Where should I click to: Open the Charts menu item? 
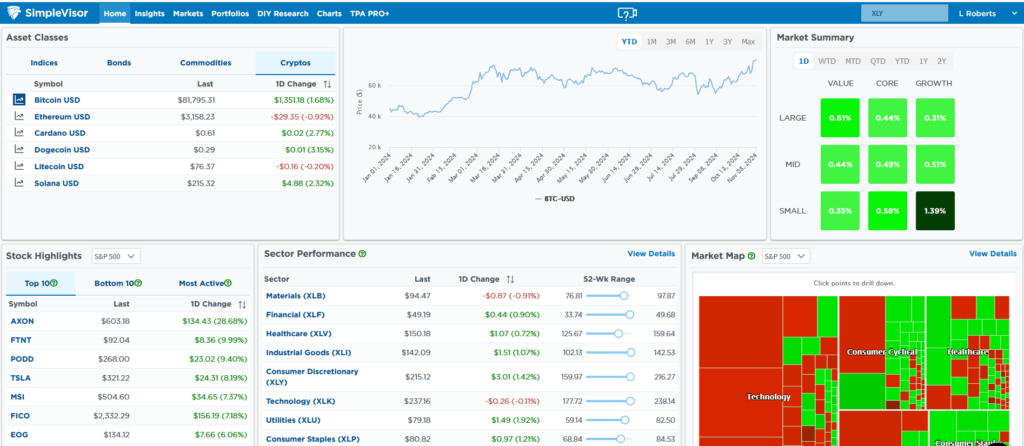[329, 13]
